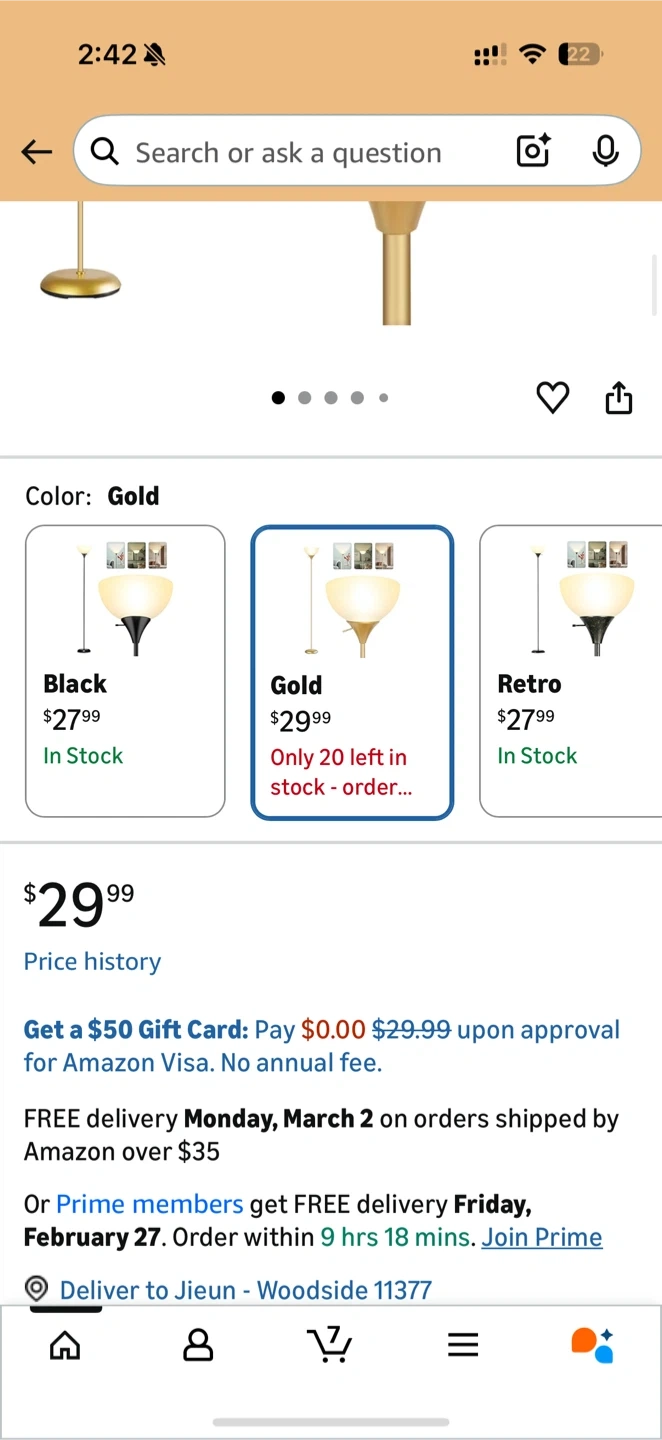
Task: Go to Home tab
Action: pyautogui.click(x=65, y=1345)
